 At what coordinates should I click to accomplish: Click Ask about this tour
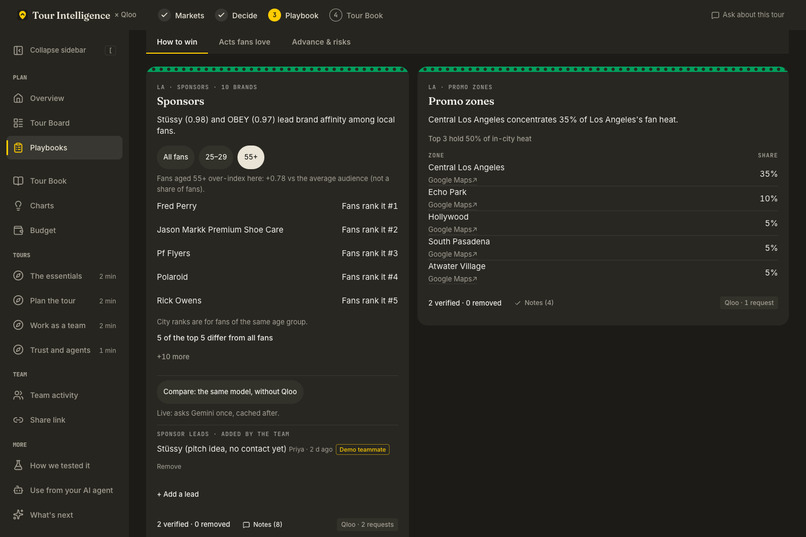point(747,15)
